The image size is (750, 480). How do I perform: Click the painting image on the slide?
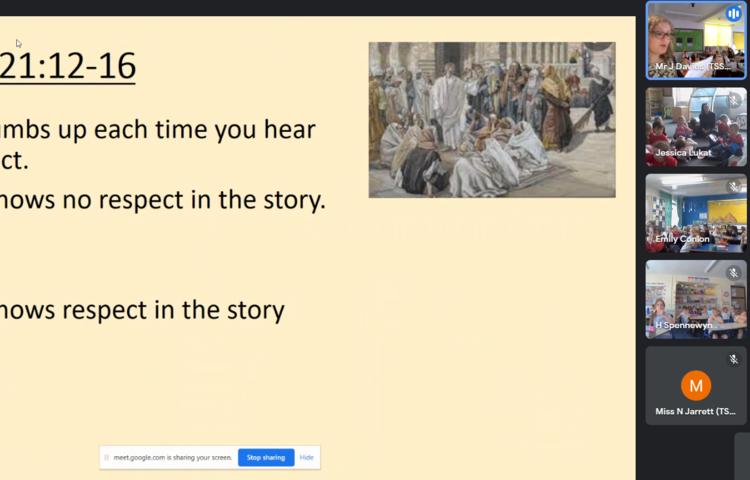coord(492,120)
